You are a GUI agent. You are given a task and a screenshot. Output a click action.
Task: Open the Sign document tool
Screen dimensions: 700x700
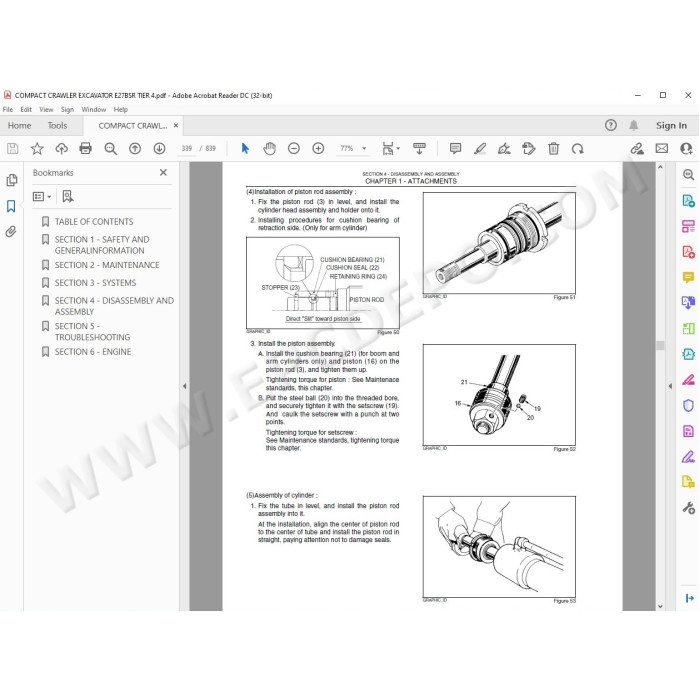[504, 148]
